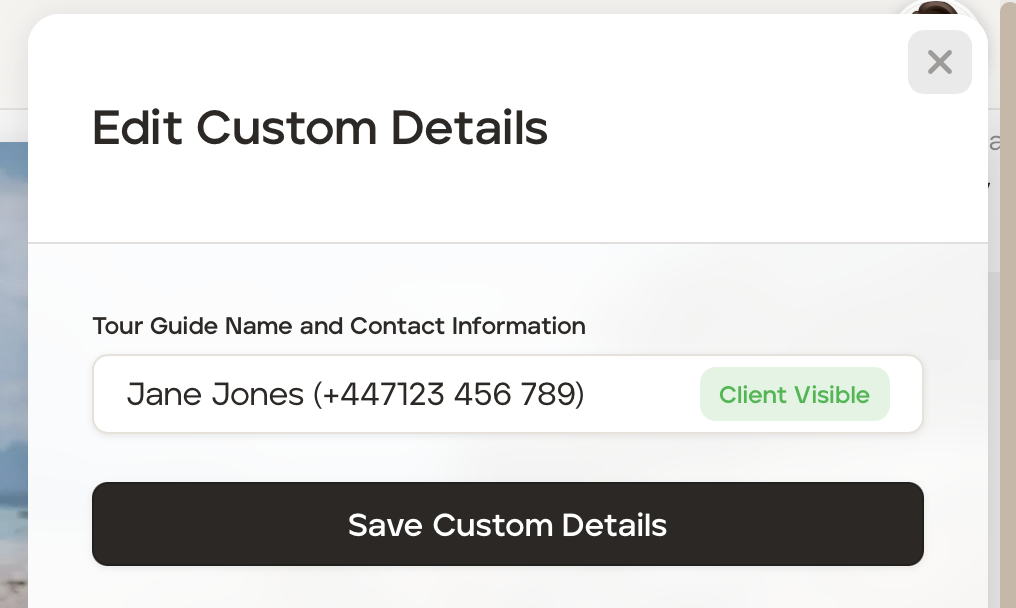Click the word "Edit" in dialog title
Screen dimensions: 1016x608
pos(137,129)
